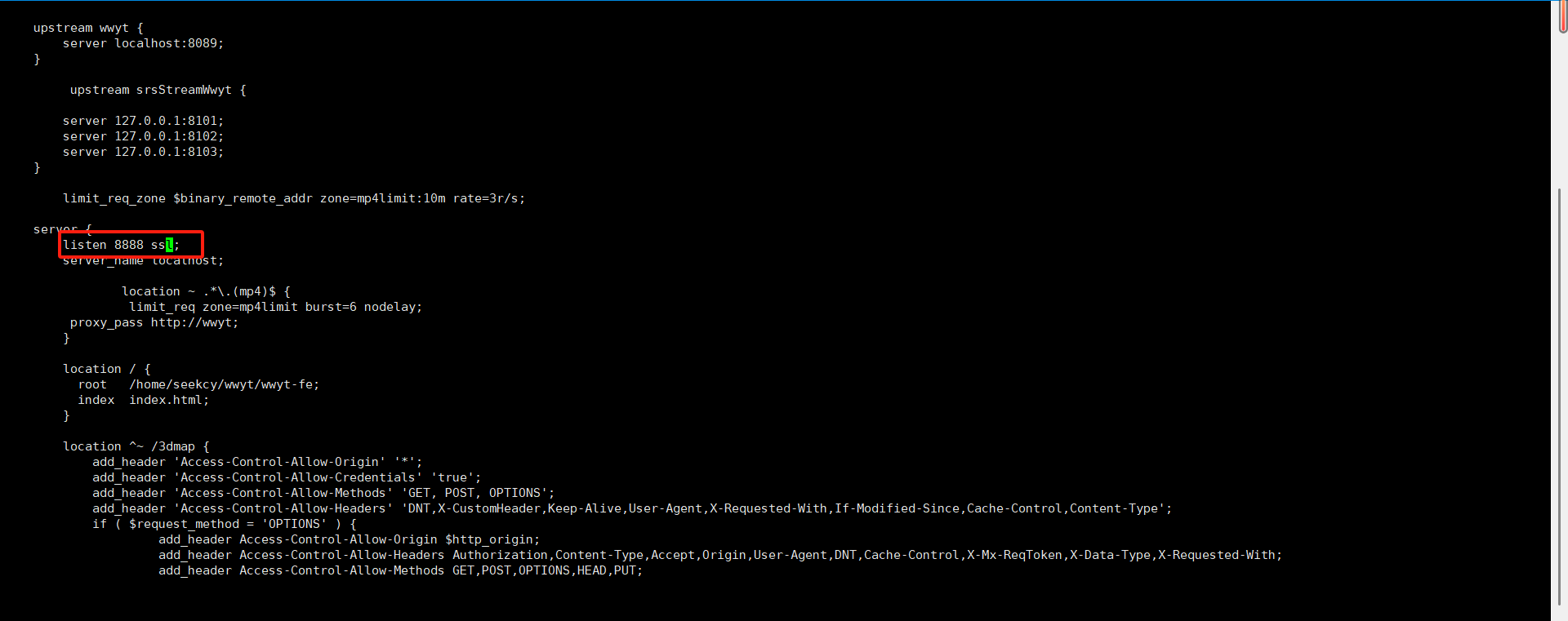Click the "if ( $request_method = 'OPTIONS' )" line
The width and height of the screenshot is (1568, 621).
click(x=225, y=524)
